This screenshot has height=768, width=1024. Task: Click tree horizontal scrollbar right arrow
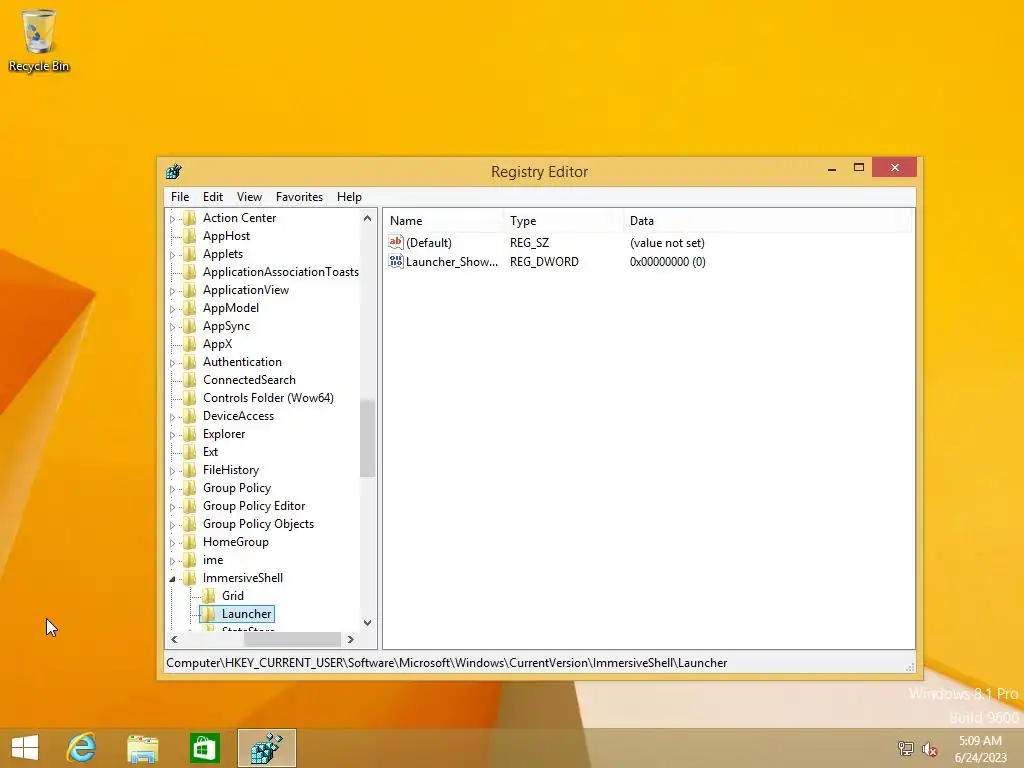pyautogui.click(x=351, y=639)
